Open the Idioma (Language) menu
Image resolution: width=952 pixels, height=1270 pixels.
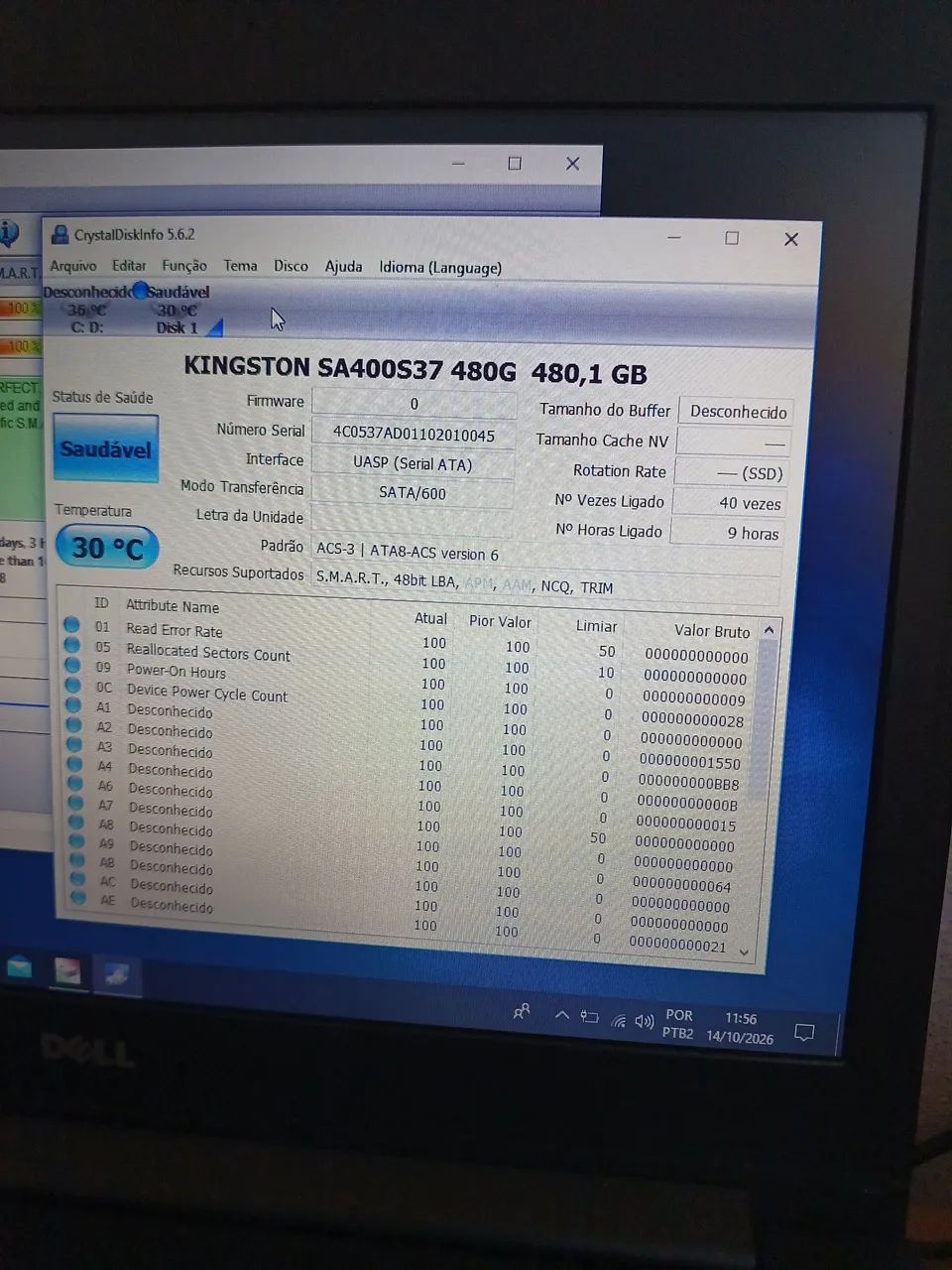(440, 268)
